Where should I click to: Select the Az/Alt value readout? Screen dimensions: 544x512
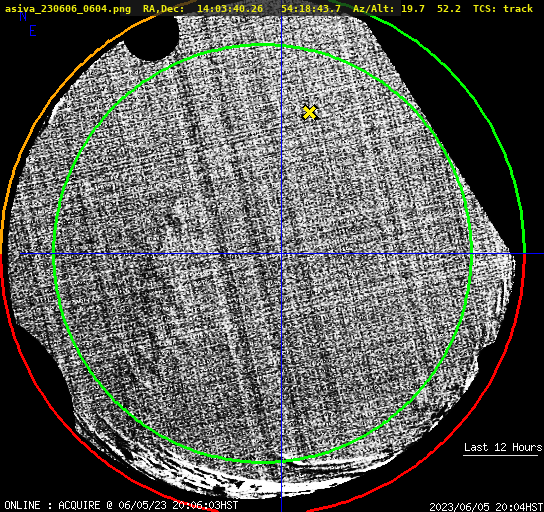click(x=407, y=8)
